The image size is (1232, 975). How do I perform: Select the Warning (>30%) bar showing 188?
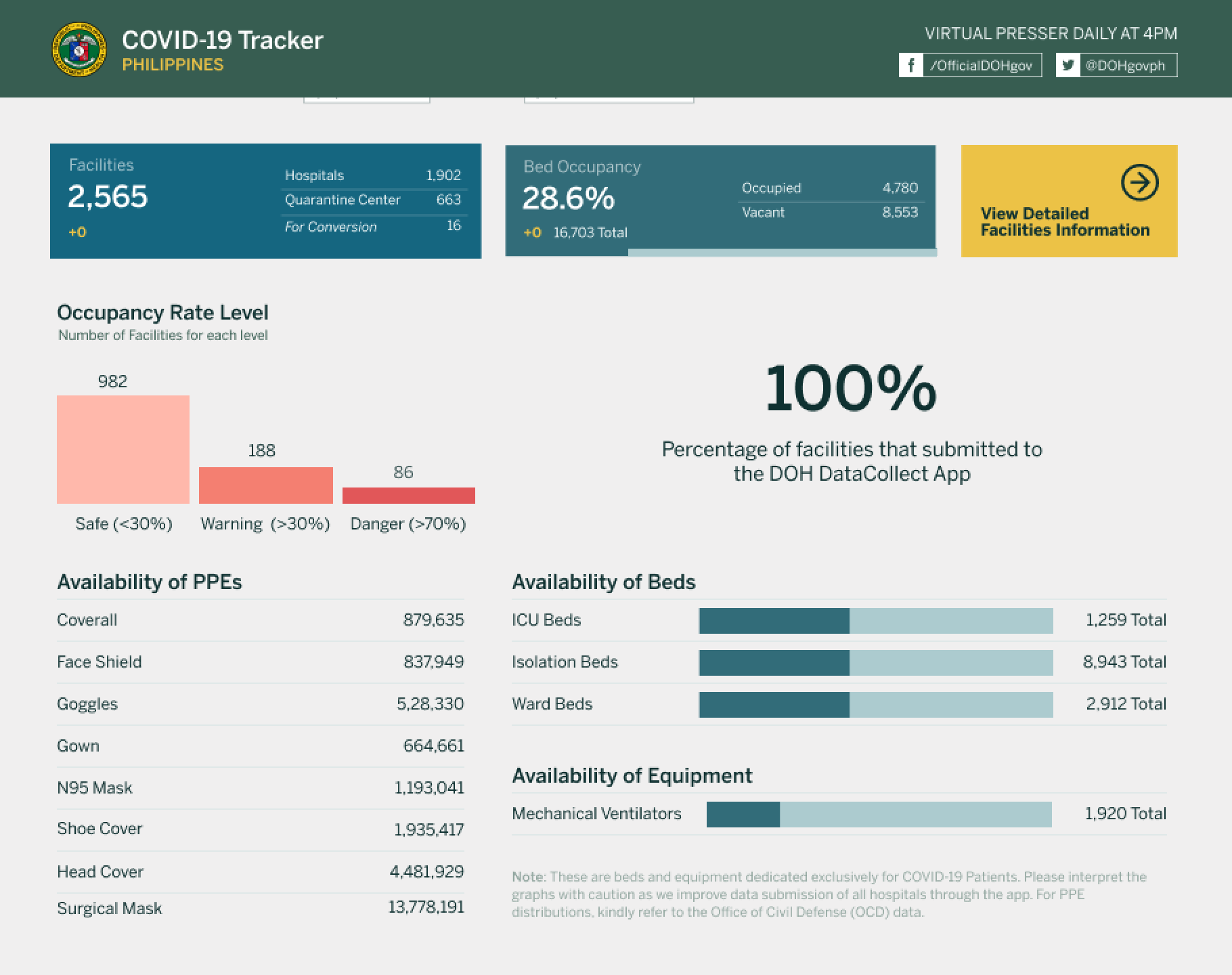pyautogui.click(x=265, y=485)
